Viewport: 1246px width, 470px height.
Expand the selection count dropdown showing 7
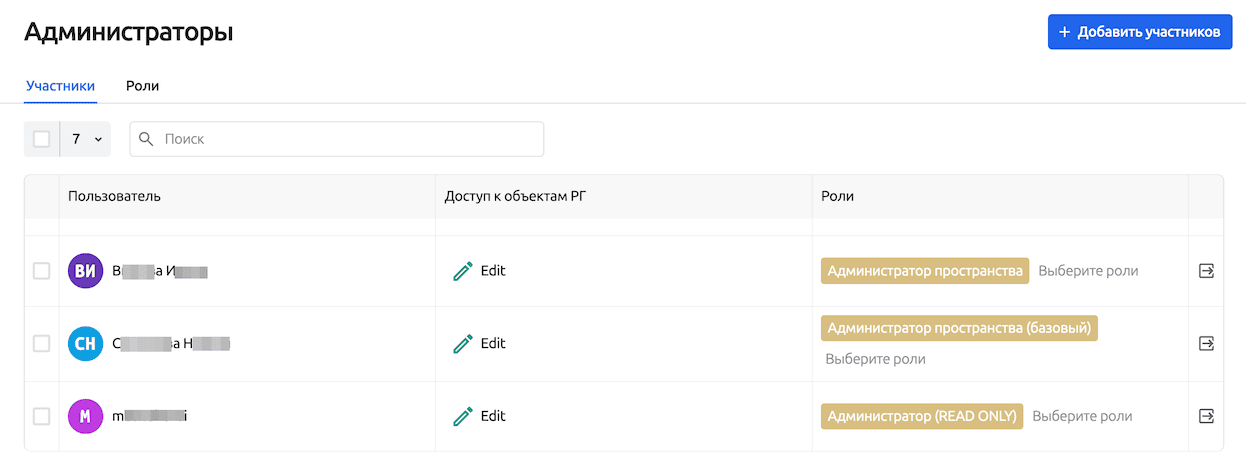coord(87,139)
